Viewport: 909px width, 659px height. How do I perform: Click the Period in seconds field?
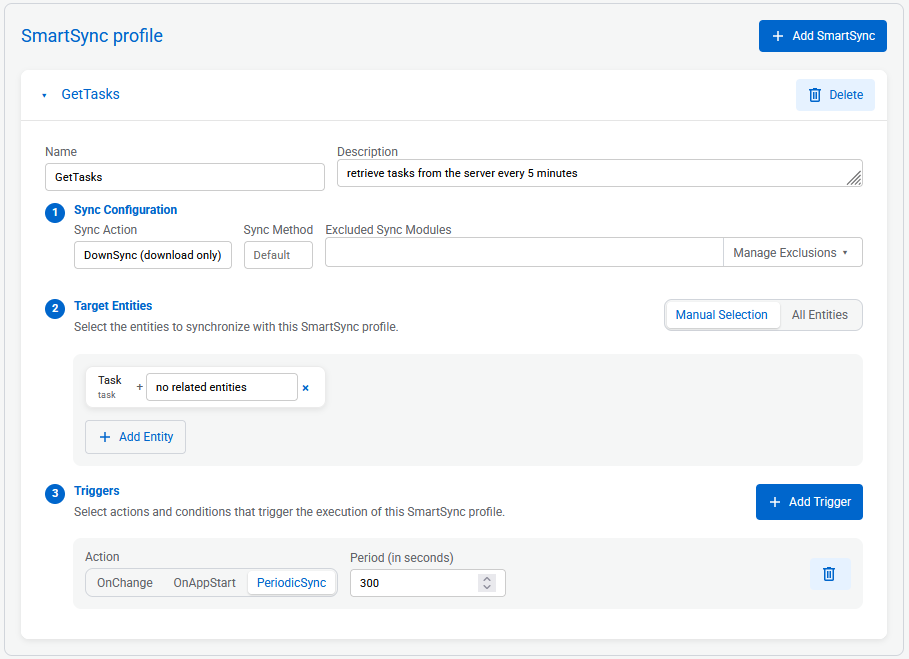click(x=427, y=583)
